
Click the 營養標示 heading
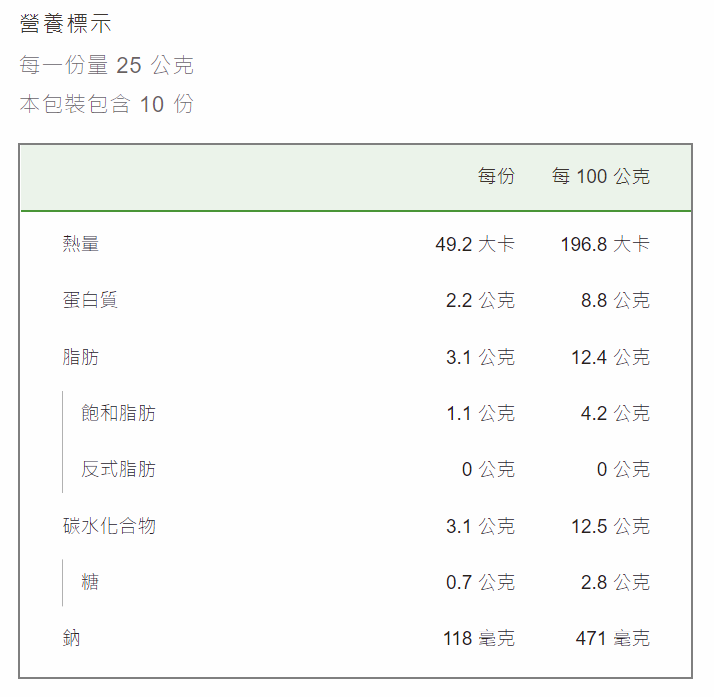pos(66,24)
